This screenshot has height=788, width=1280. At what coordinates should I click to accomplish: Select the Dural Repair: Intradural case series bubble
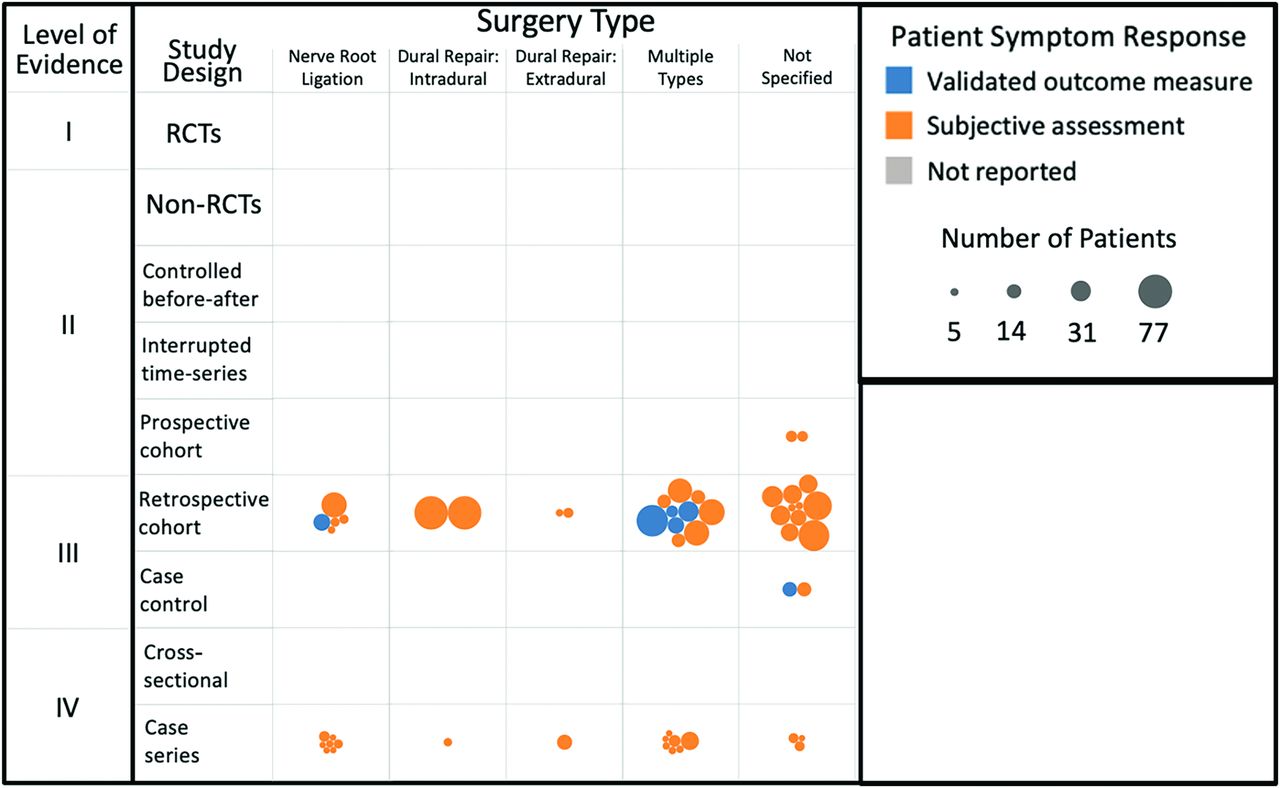(448, 742)
